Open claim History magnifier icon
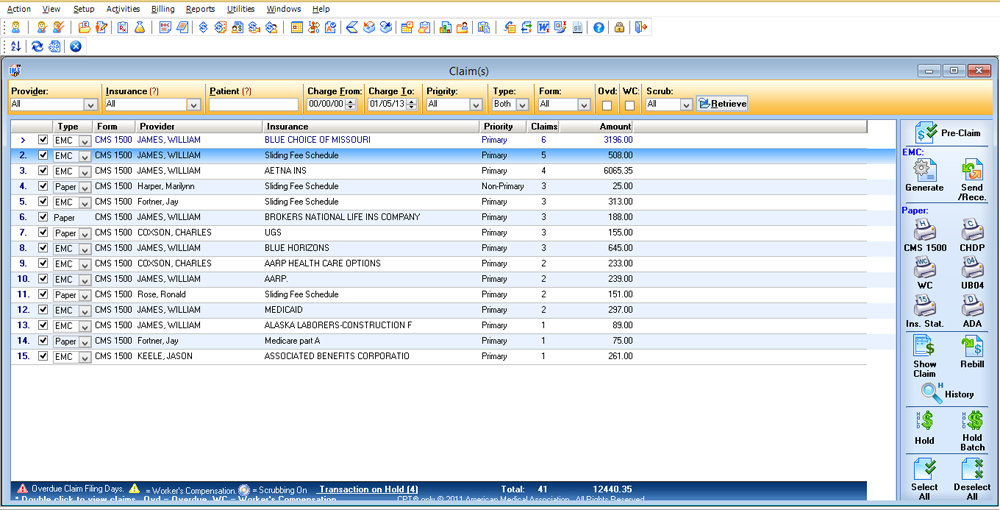The width and height of the screenshot is (1000, 510). pyautogui.click(x=932, y=393)
